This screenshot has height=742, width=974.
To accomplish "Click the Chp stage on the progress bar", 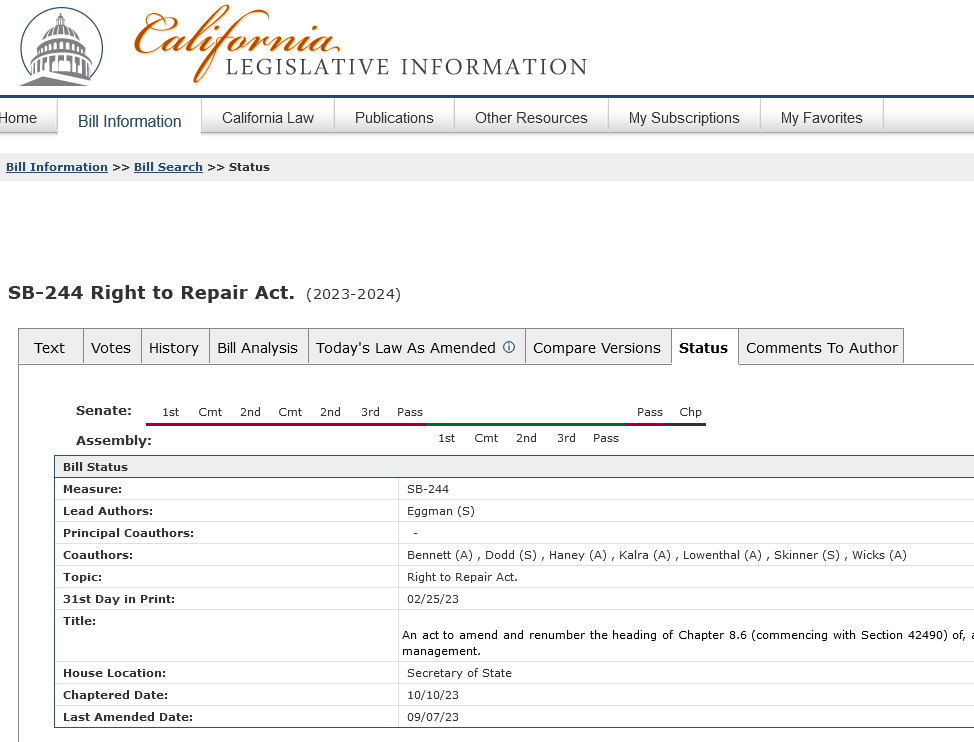I will tap(690, 412).
